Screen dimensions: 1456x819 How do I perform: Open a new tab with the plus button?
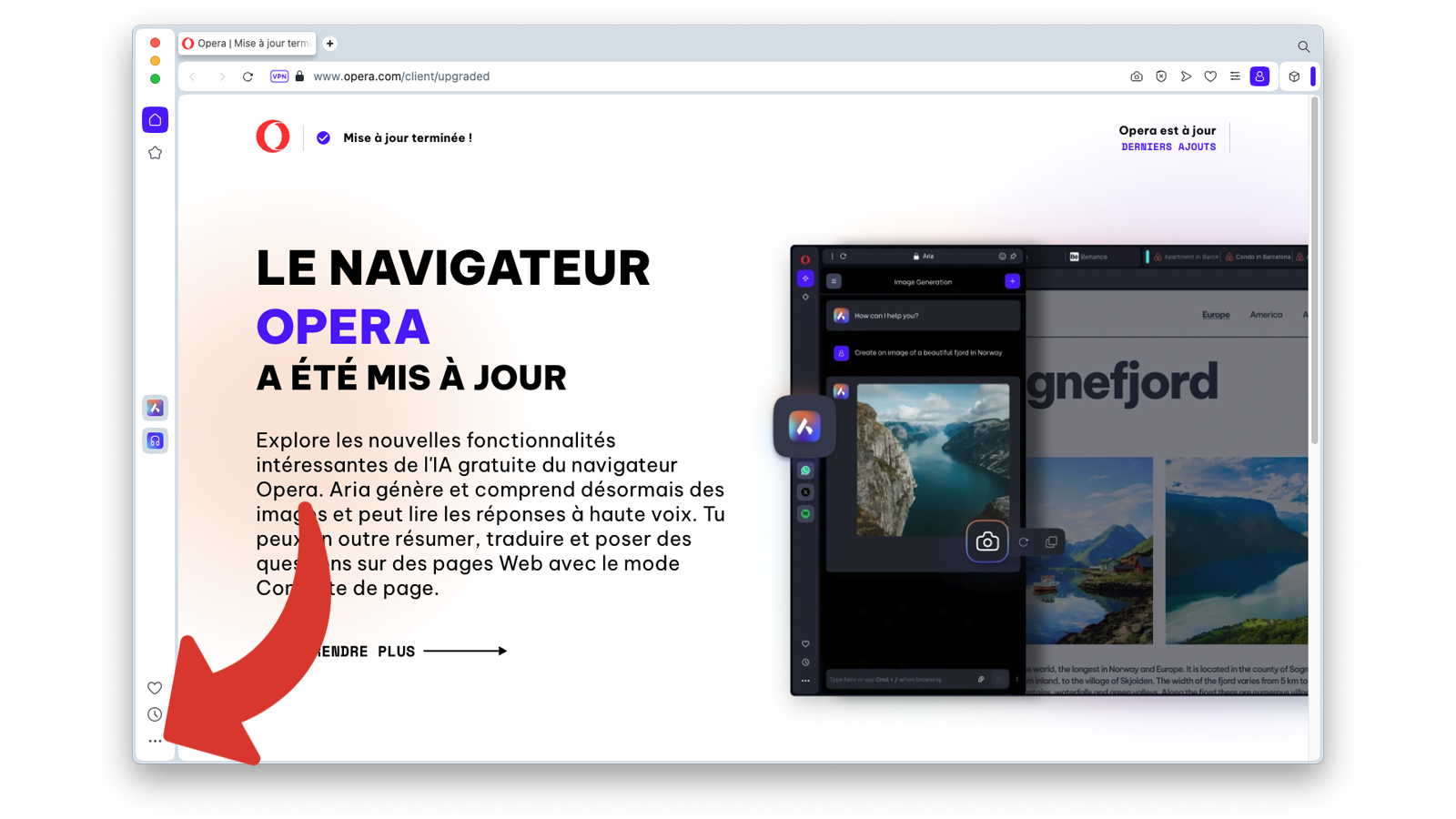pyautogui.click(x=330, y=43)
